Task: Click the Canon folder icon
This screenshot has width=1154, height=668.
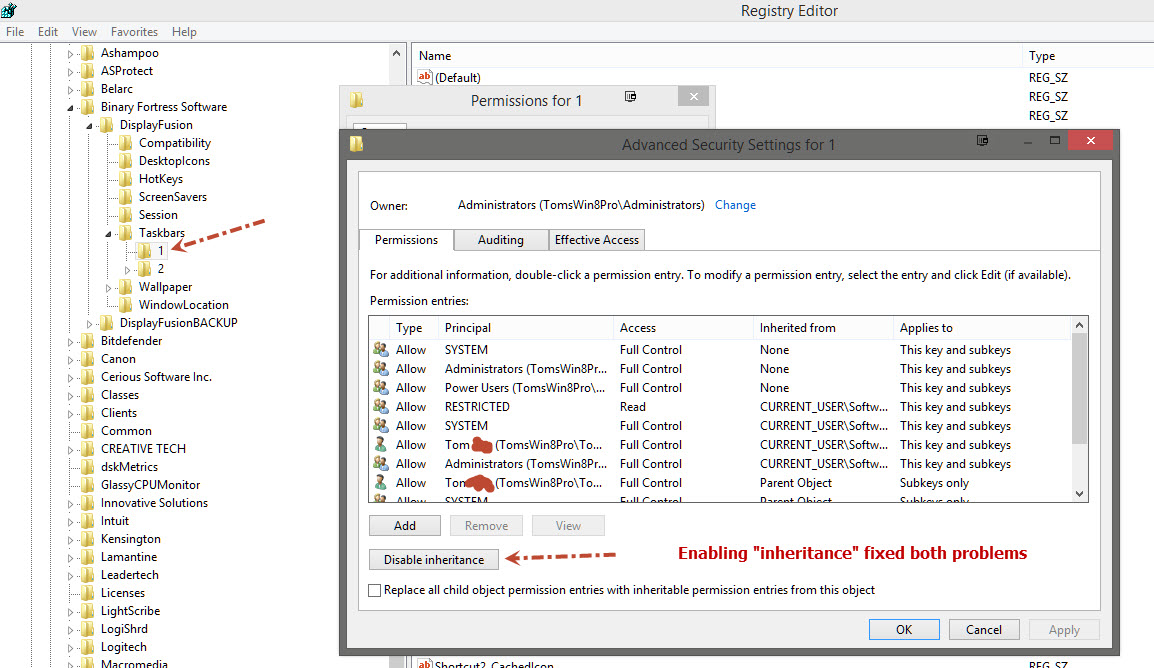Action: (x=87, y=359)
